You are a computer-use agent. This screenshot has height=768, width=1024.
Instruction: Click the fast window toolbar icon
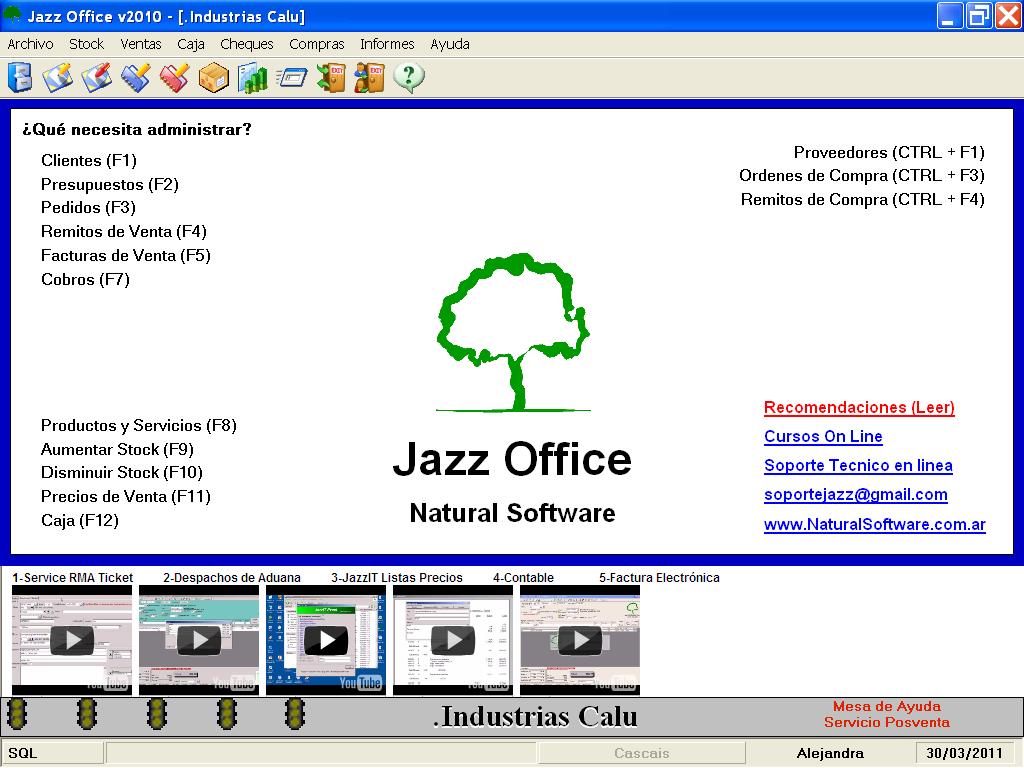[291, 78]
